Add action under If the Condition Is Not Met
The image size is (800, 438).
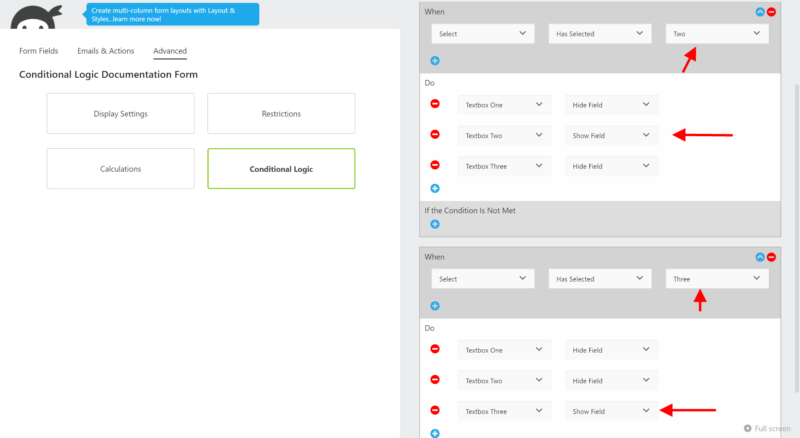(435, 225)
